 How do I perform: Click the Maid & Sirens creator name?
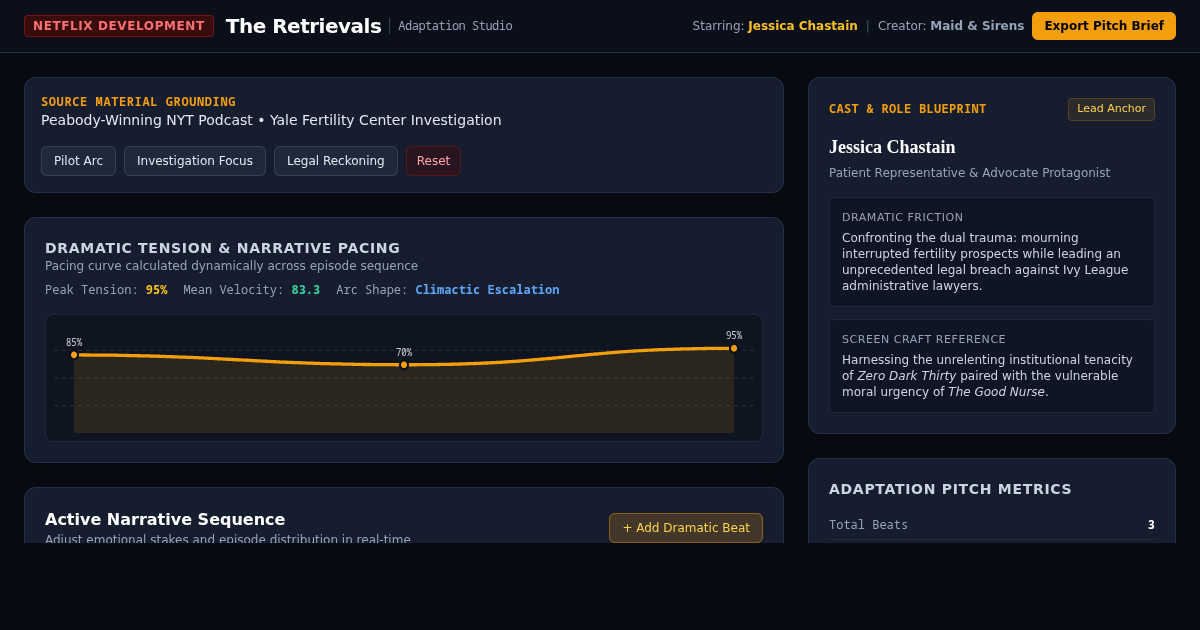tap(977, 26)
